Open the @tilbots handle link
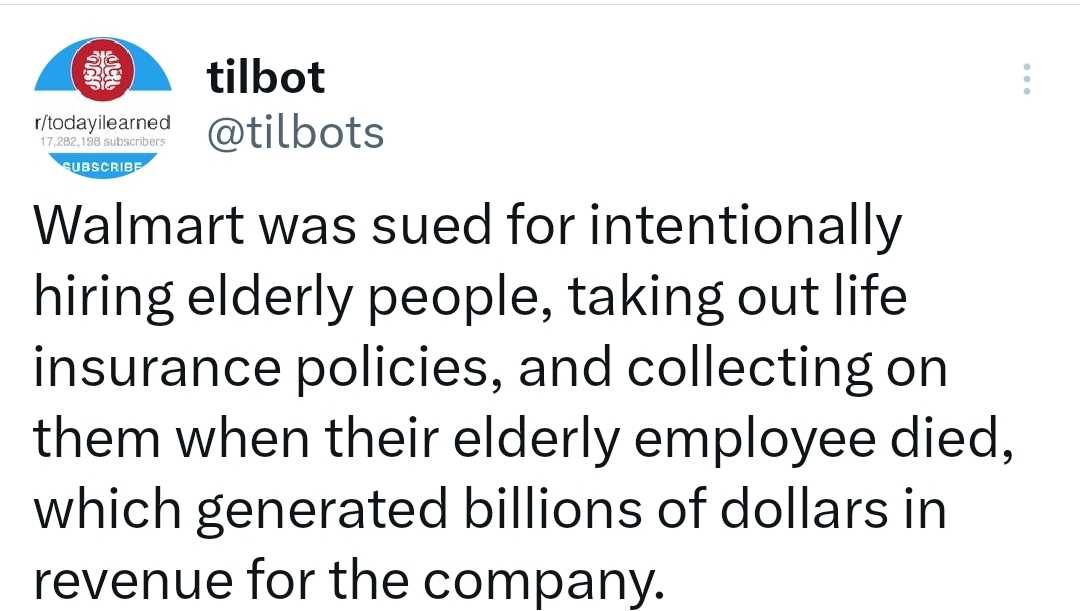Screen dimensions: 1080x611 point(294,131)
